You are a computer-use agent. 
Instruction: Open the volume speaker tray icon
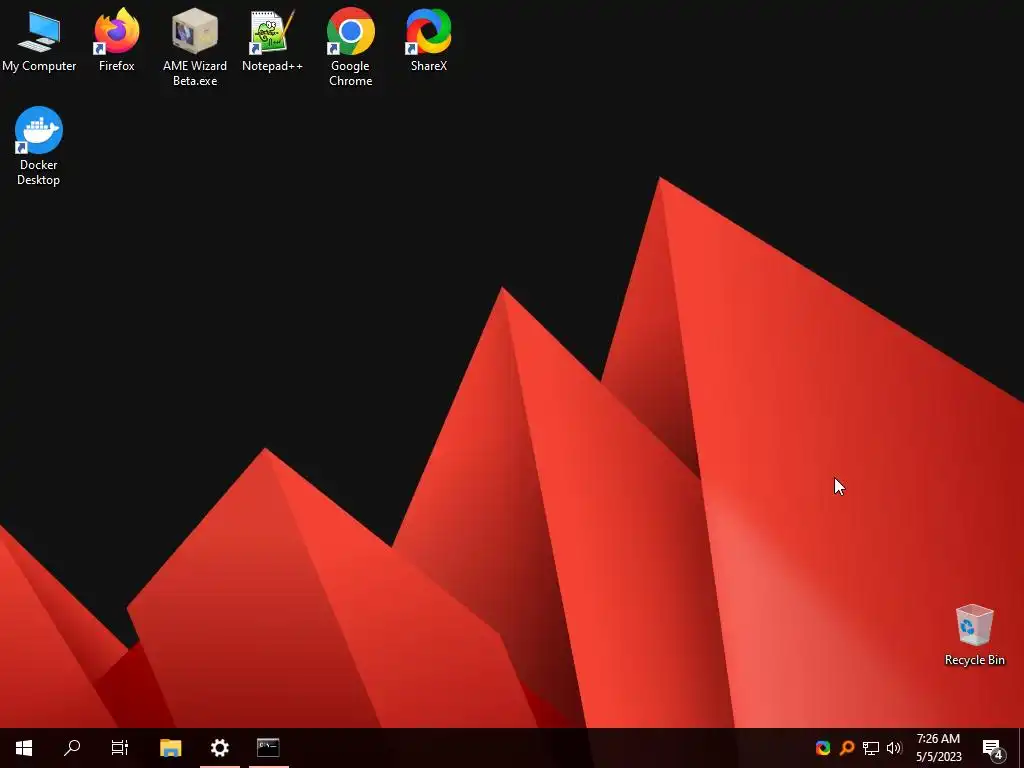(x=894, y=748)
